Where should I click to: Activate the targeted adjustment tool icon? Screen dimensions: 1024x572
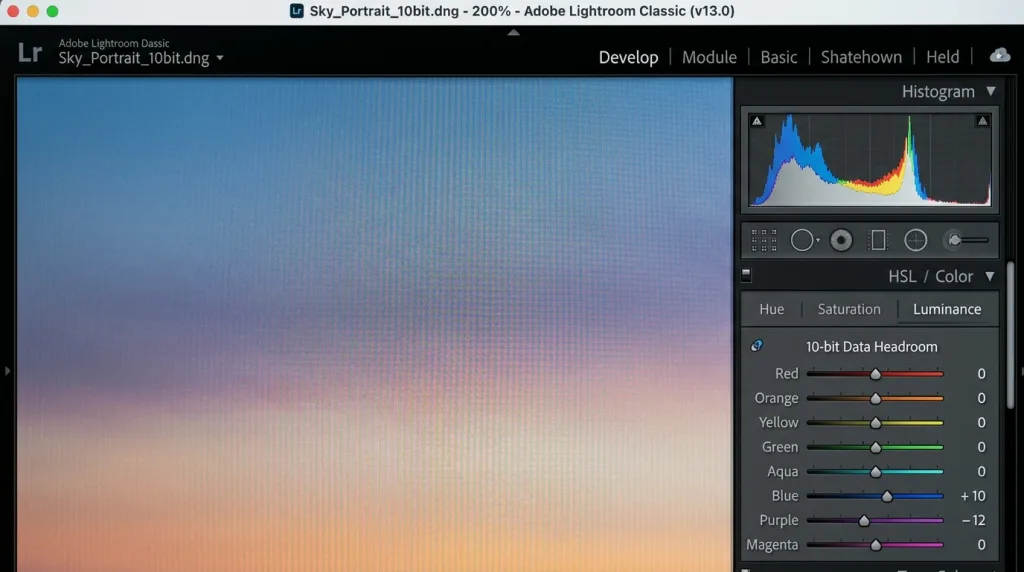[756, 346]
